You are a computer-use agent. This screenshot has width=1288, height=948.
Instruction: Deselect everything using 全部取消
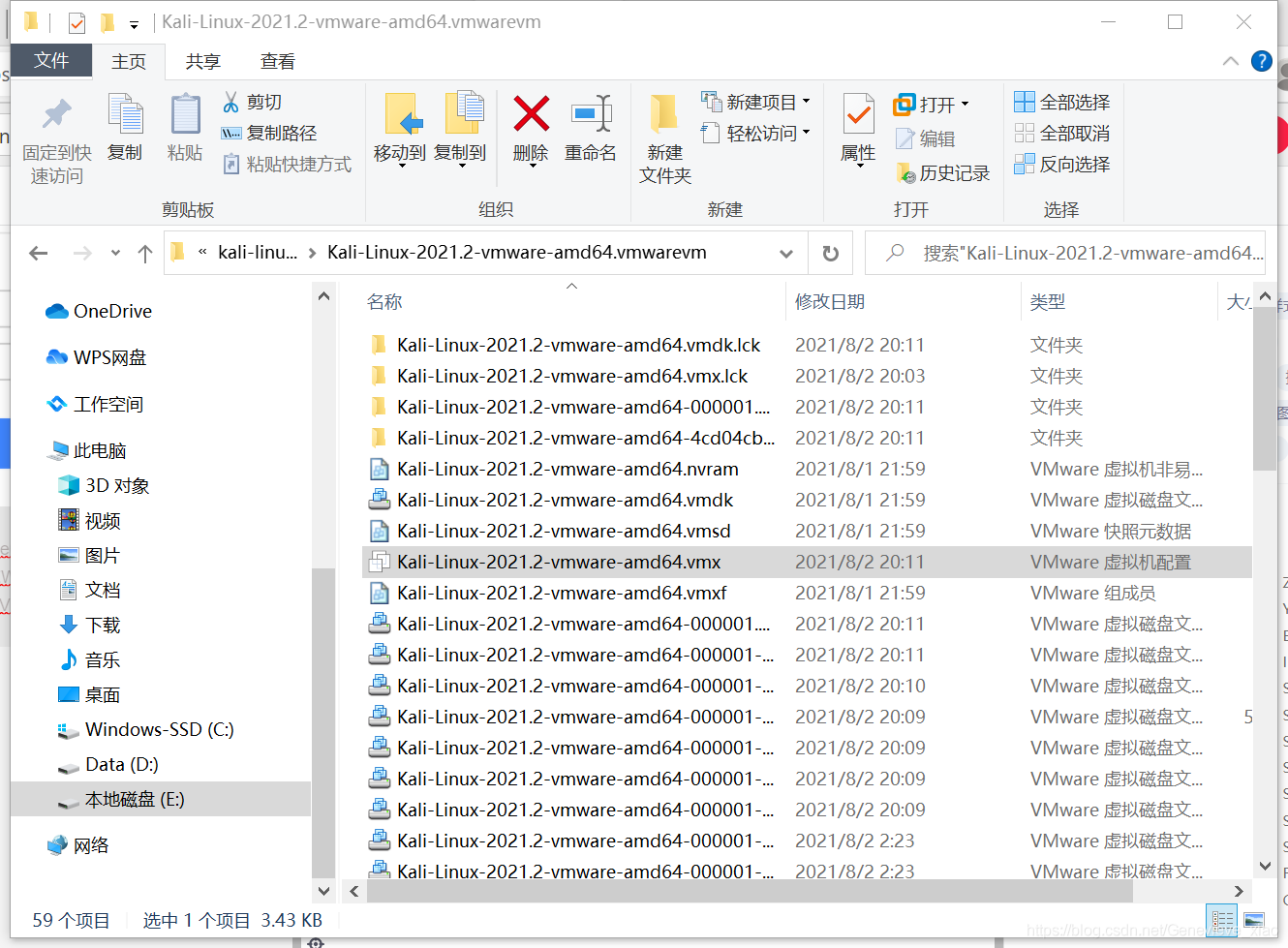tap(1062, 133)
